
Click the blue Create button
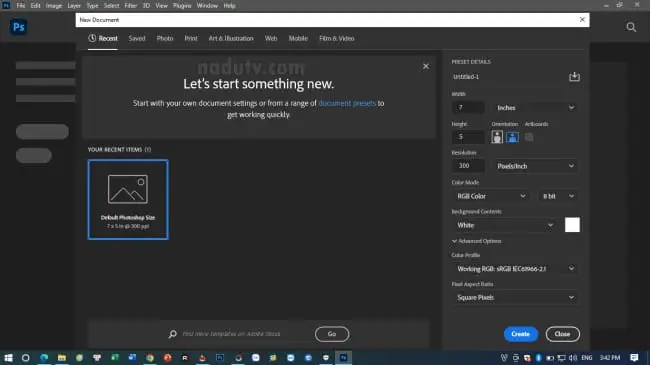point(521,334)
